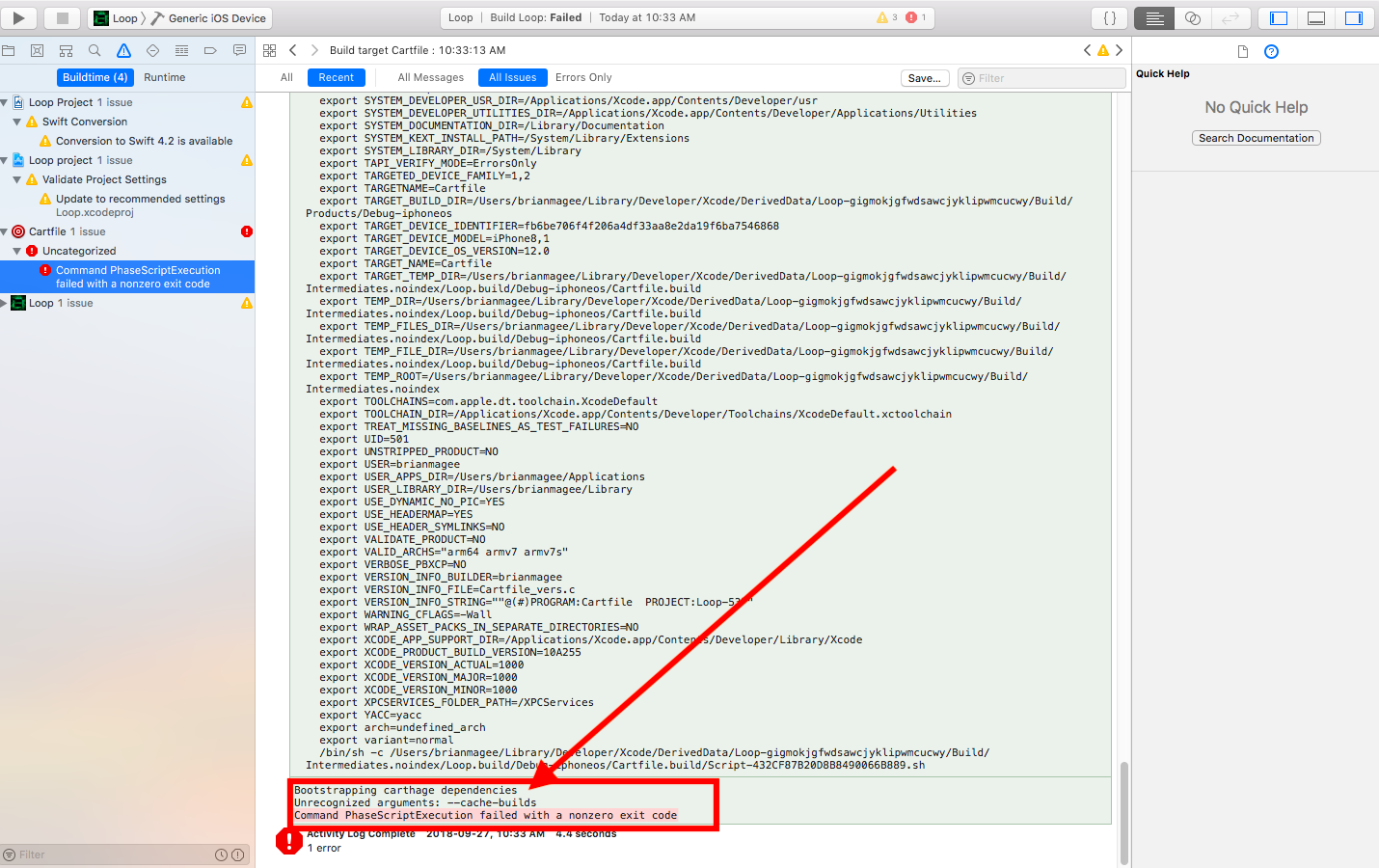Toggle the Navigator panel visibility
Viewport: 1379px width, 868px height.
(x=1279, y=17)
